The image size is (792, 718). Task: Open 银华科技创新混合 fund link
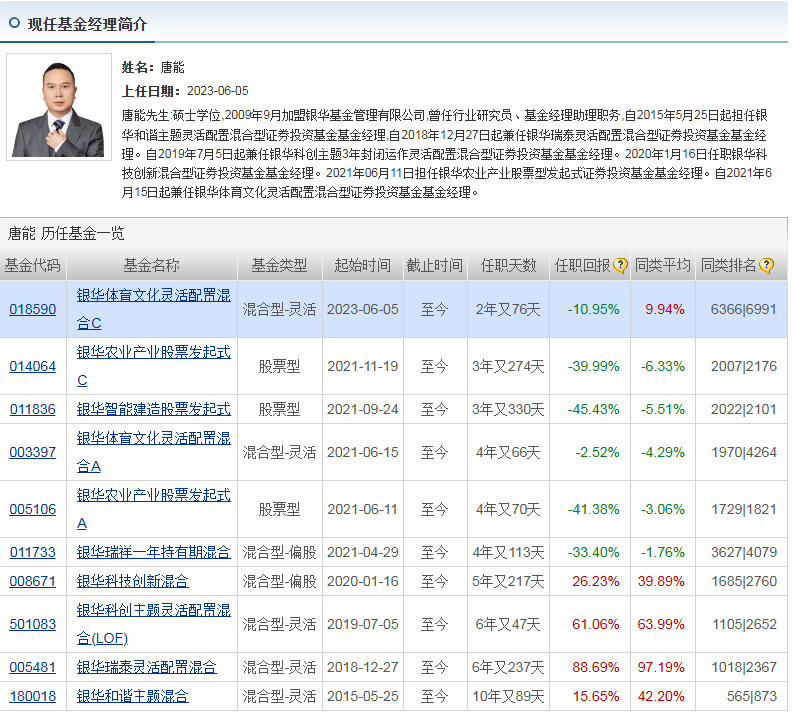[x=133, y=582]
